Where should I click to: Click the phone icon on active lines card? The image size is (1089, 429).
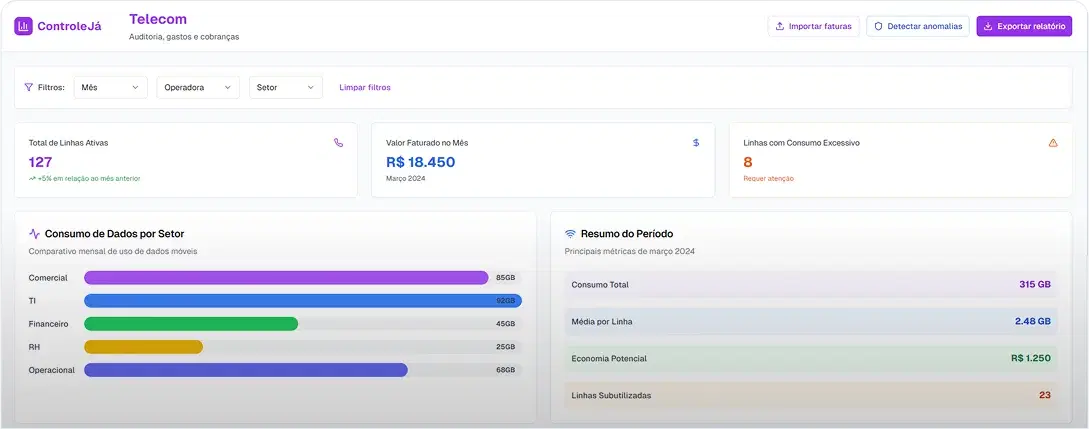pos(338,143)
